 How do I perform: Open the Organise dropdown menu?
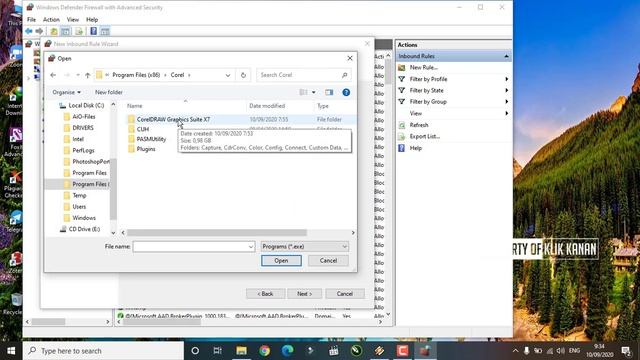pyautogui.click(x=66, y=92)
